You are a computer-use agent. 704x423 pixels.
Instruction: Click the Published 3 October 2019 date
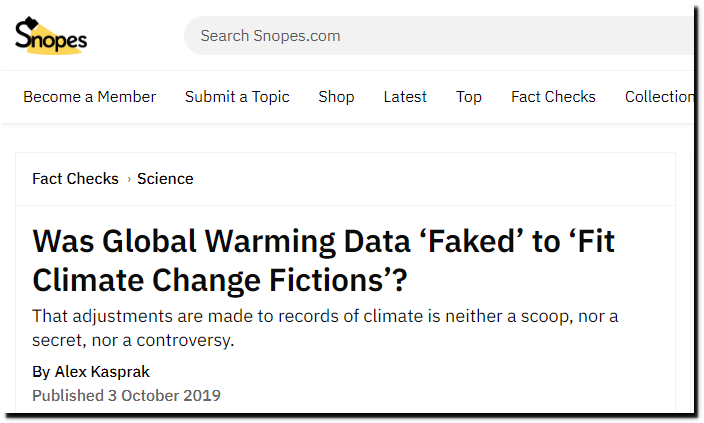click(x=127, y=396)
